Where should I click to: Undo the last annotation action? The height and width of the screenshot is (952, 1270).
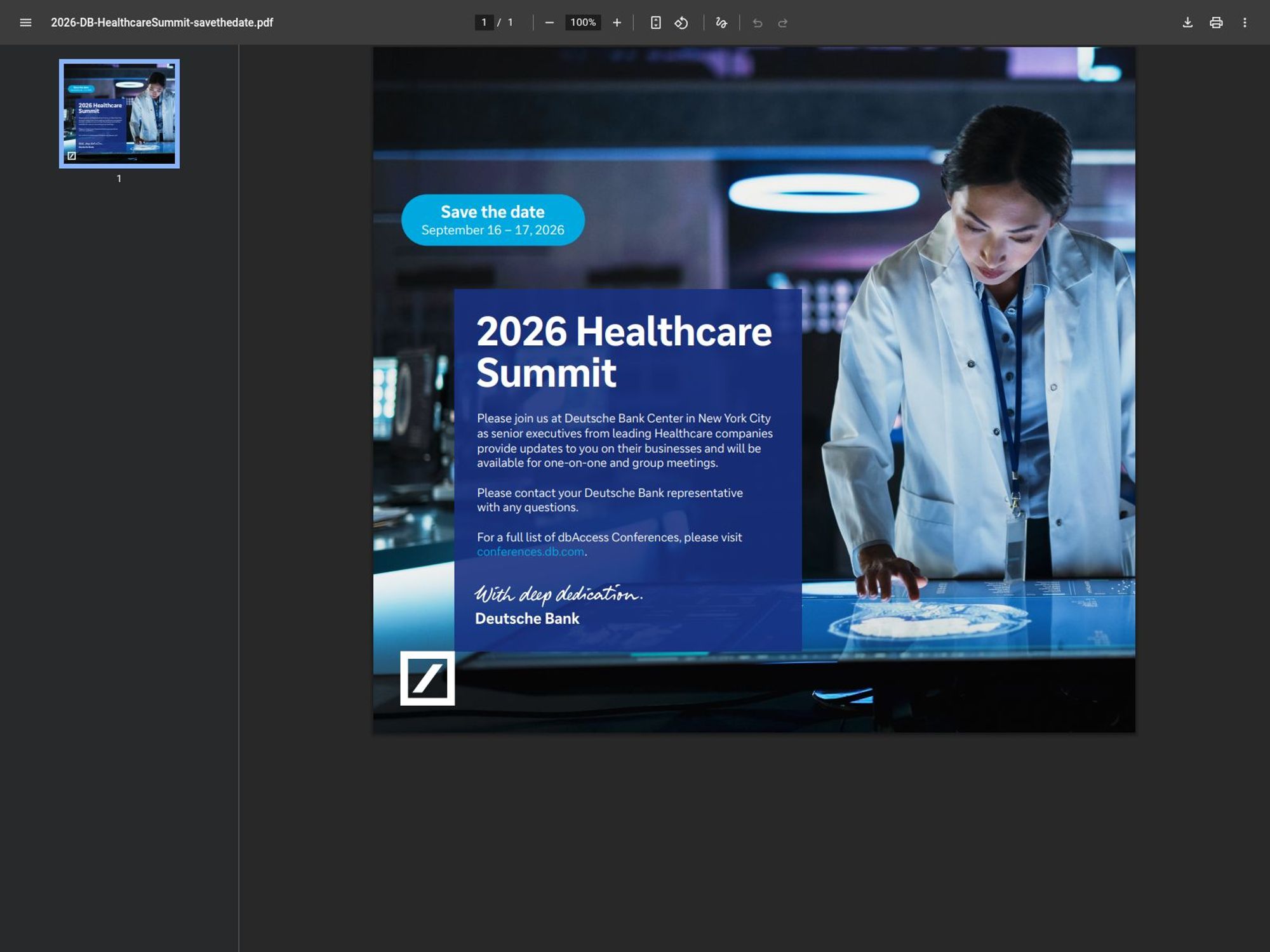[x=757, y=23]
